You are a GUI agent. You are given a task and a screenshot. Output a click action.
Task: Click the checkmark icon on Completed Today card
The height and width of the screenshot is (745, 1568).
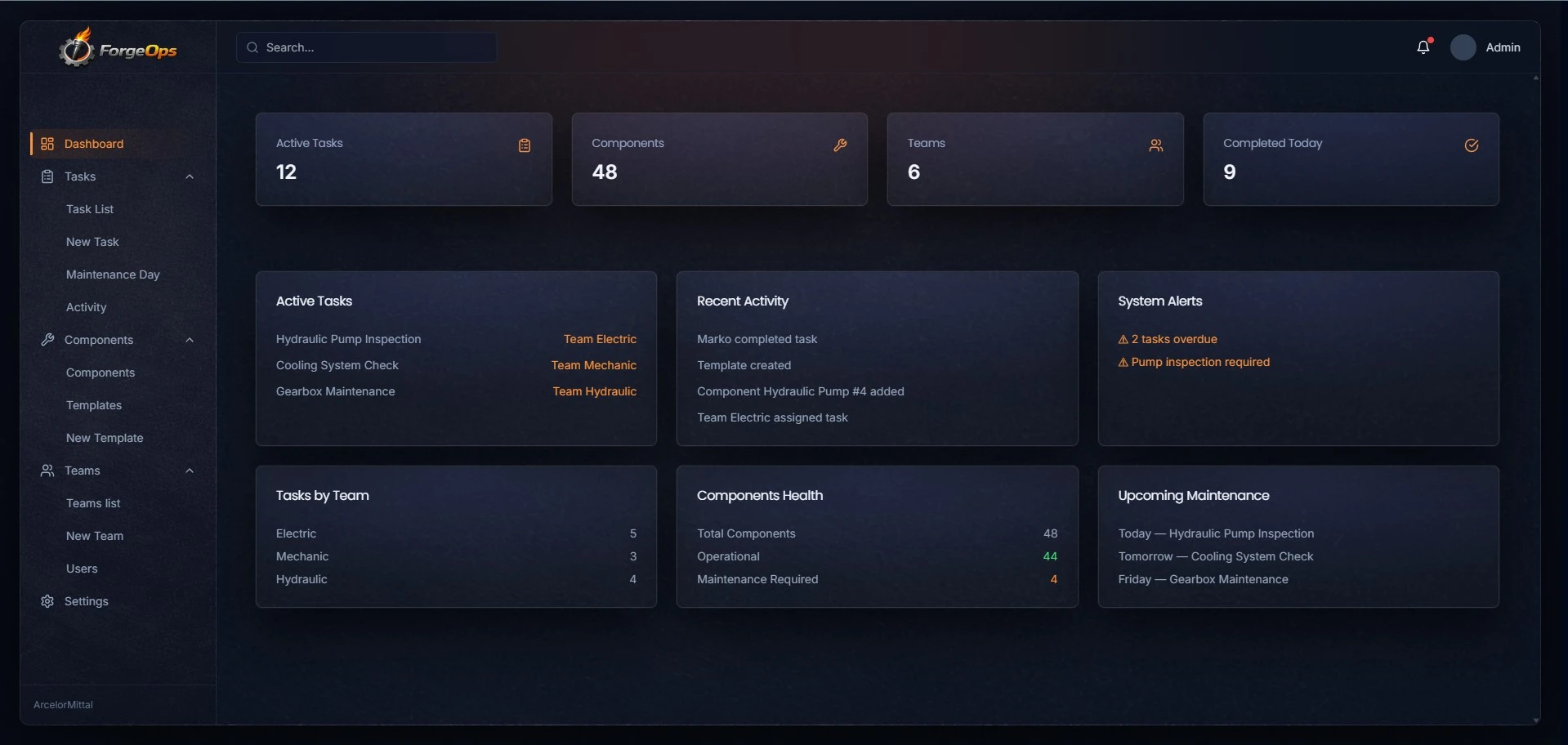[x=1471, y=145]
